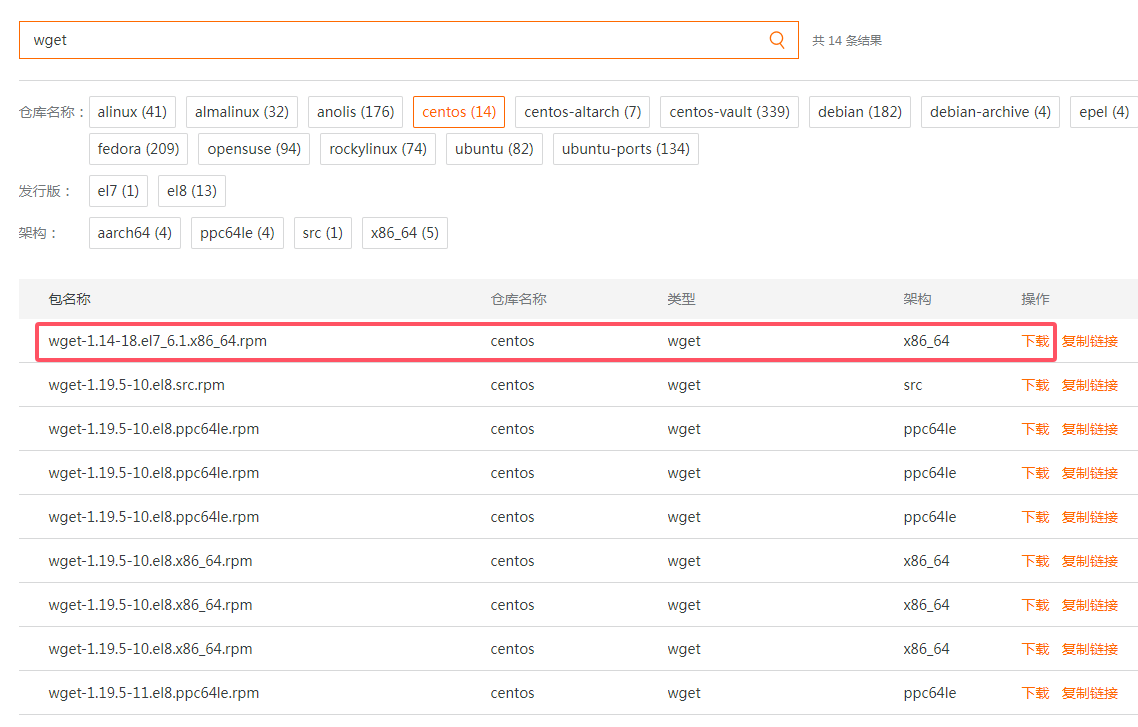Select aarch64 (4) architecture filter
The width and height of the screenshot is (1138, 727).
pyautogui.click(x=135, y=233)
